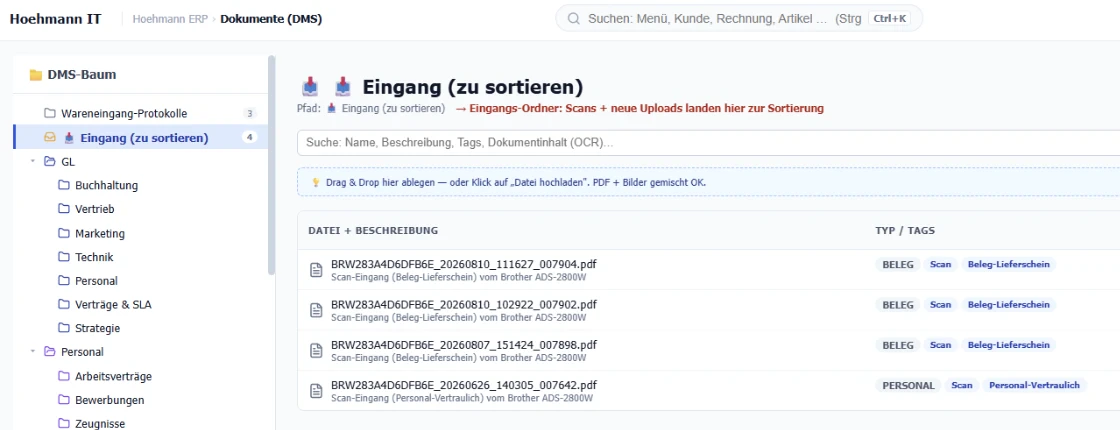Viewport: 1120px width, 430px height.
Task: Click the DMS tree vertical scrollbar
Action: [x=271, y=166]
